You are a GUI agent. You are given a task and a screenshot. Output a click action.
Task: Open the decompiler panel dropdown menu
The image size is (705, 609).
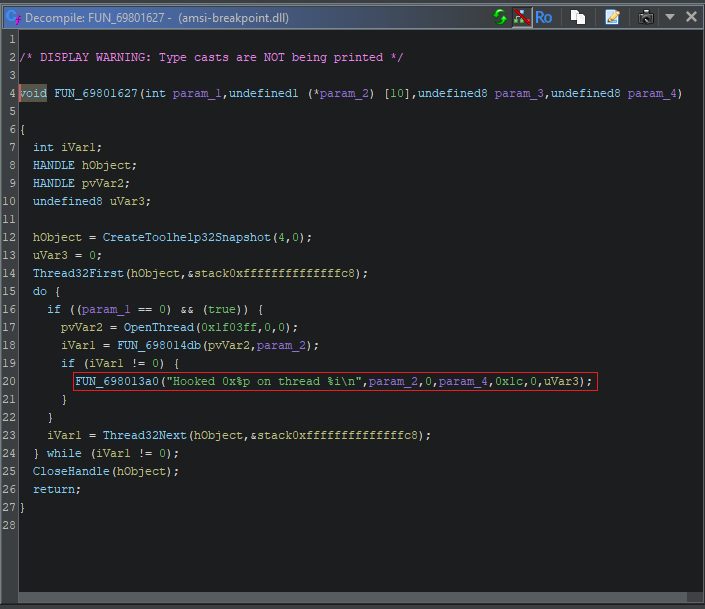[670, 17]
